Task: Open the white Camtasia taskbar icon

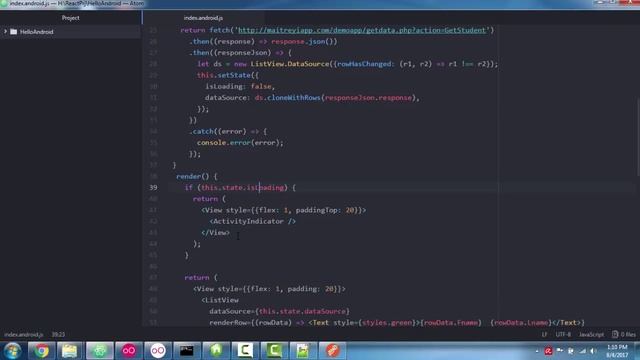Action: click(245, 351)
